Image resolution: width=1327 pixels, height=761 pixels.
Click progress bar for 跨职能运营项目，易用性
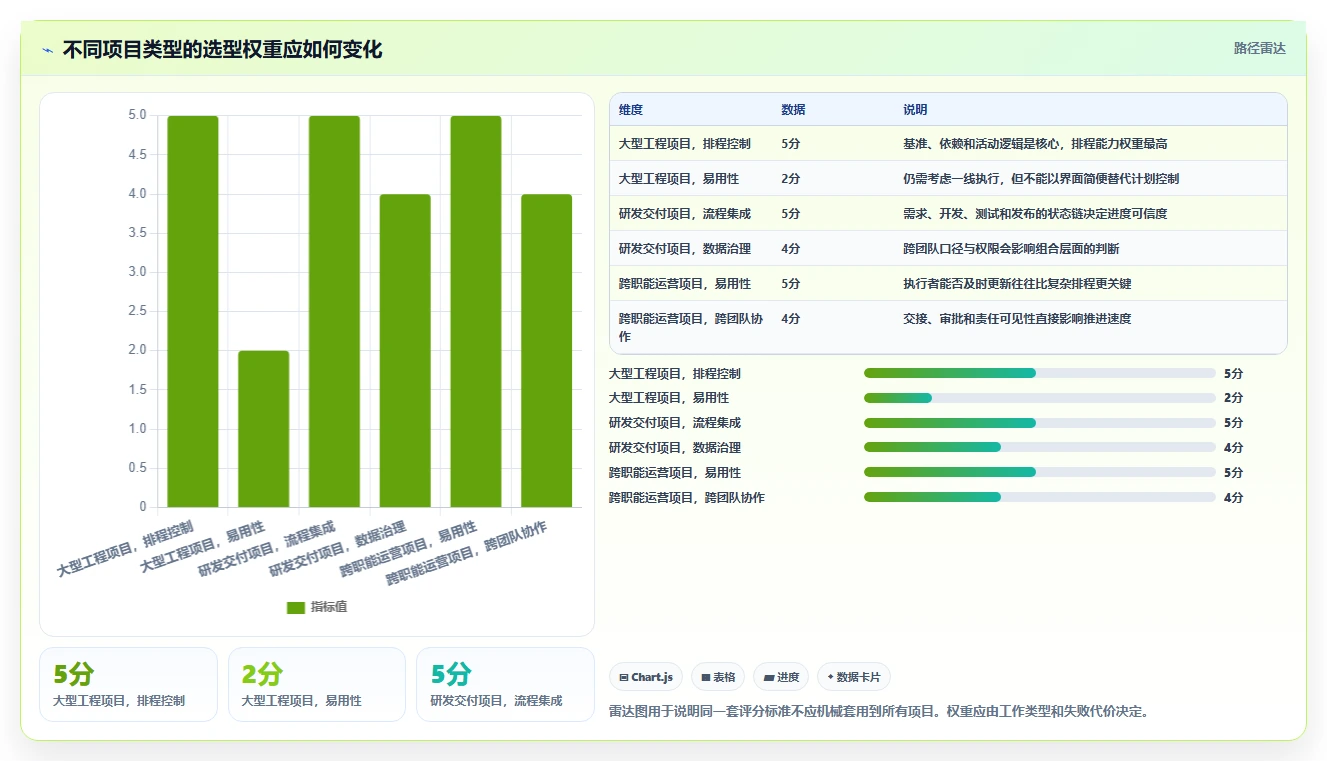(x=1040, y=472)
